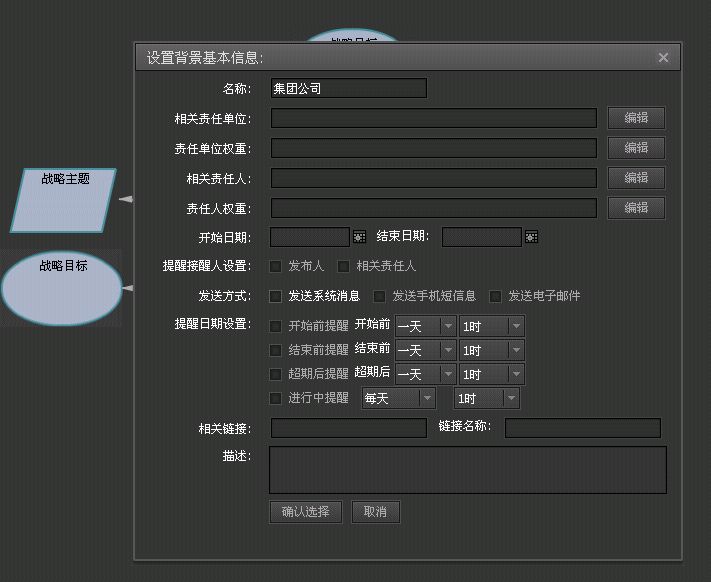This screenshot has height=582, width=711.
Task: Click the arrow beside 战略主题 shape
Action: [126, 199]
